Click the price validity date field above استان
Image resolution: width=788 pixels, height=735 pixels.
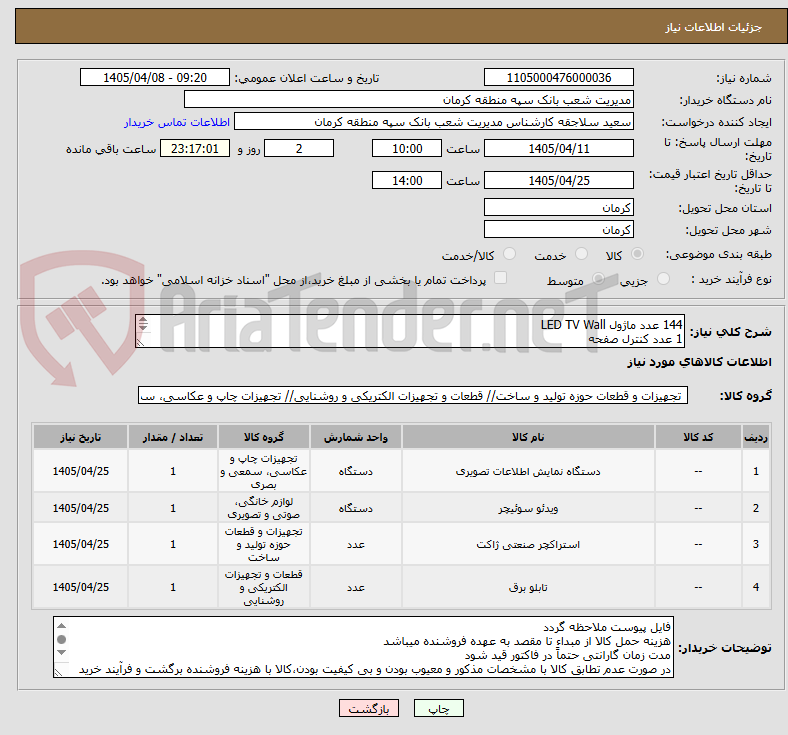tap(558, 180)
